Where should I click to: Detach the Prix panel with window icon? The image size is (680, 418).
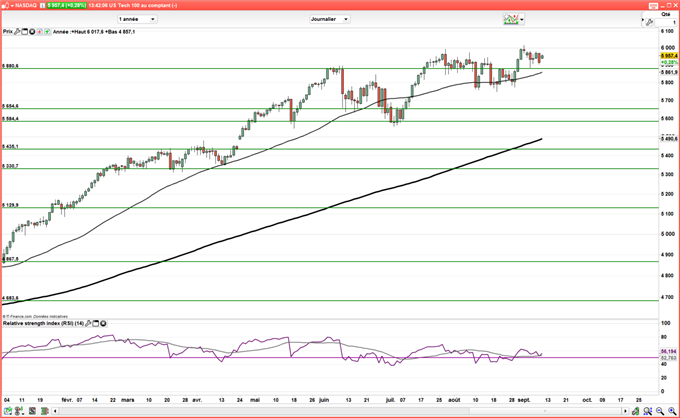click(25, 32)
